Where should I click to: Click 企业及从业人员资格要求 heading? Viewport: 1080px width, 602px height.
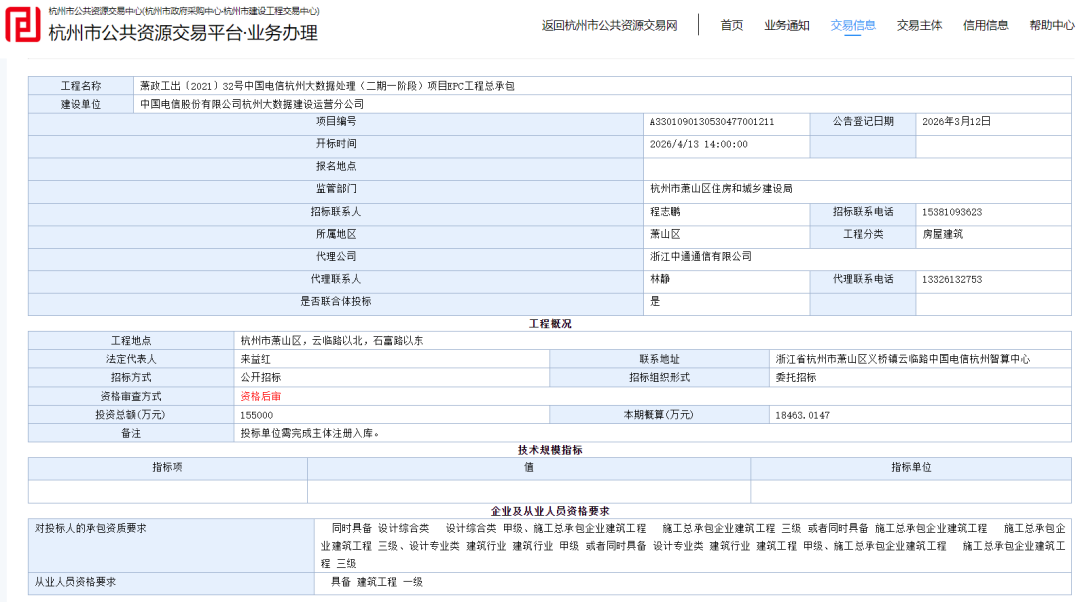pos(550,511)
